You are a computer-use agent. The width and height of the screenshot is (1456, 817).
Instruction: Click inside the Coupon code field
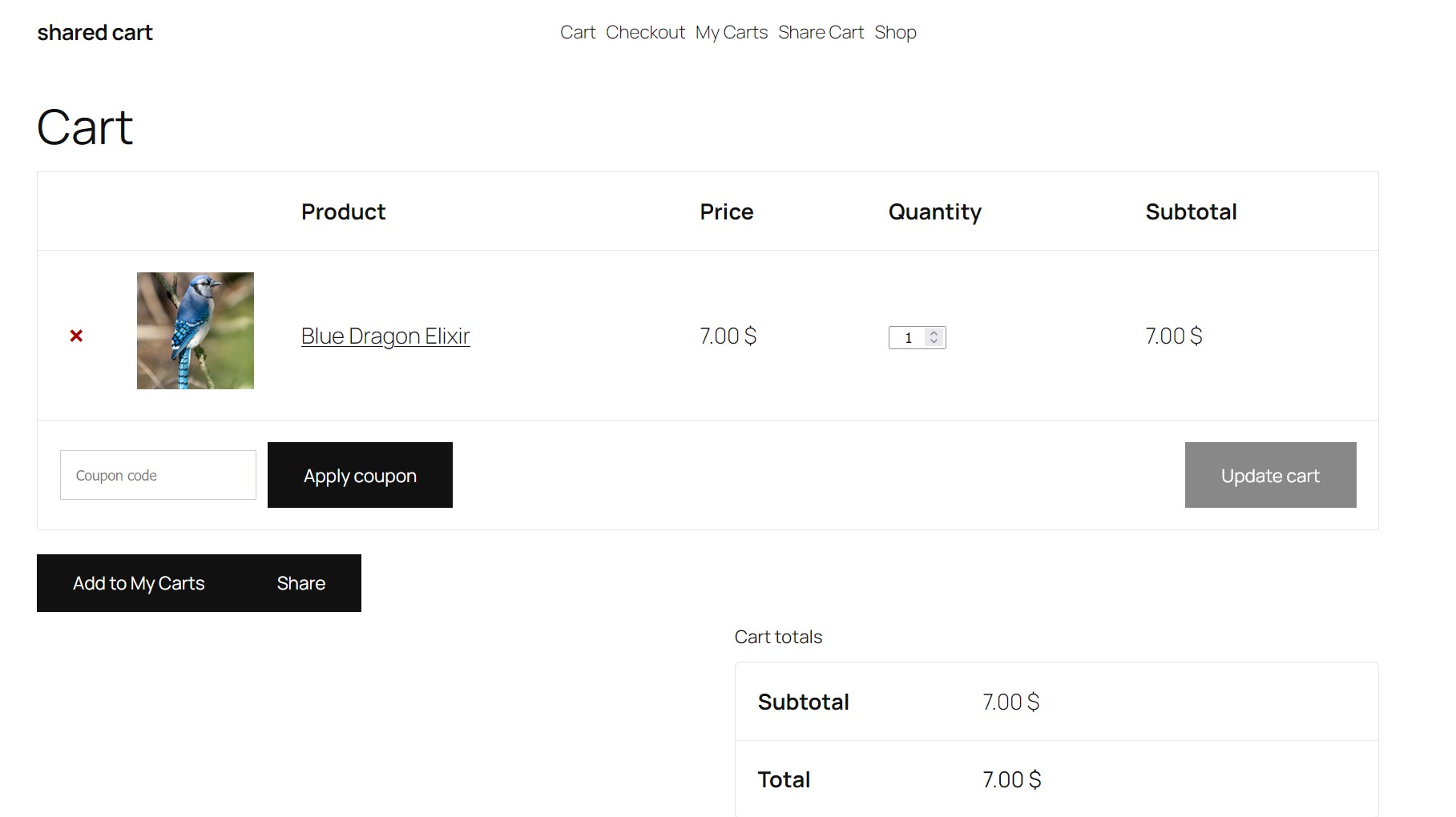(x=157, y=475)
